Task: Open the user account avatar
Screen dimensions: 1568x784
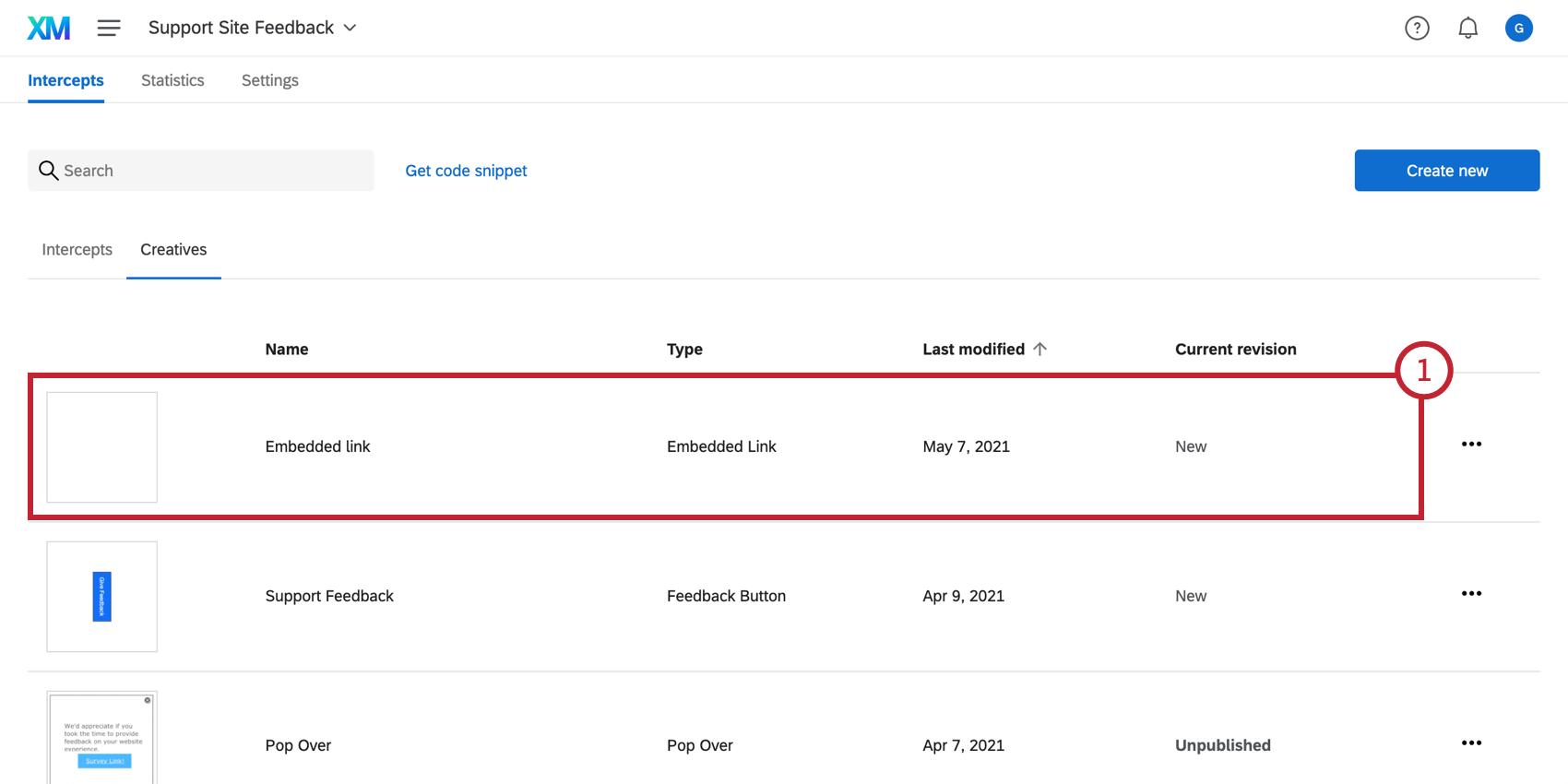Action: (x=1518, y=29)
